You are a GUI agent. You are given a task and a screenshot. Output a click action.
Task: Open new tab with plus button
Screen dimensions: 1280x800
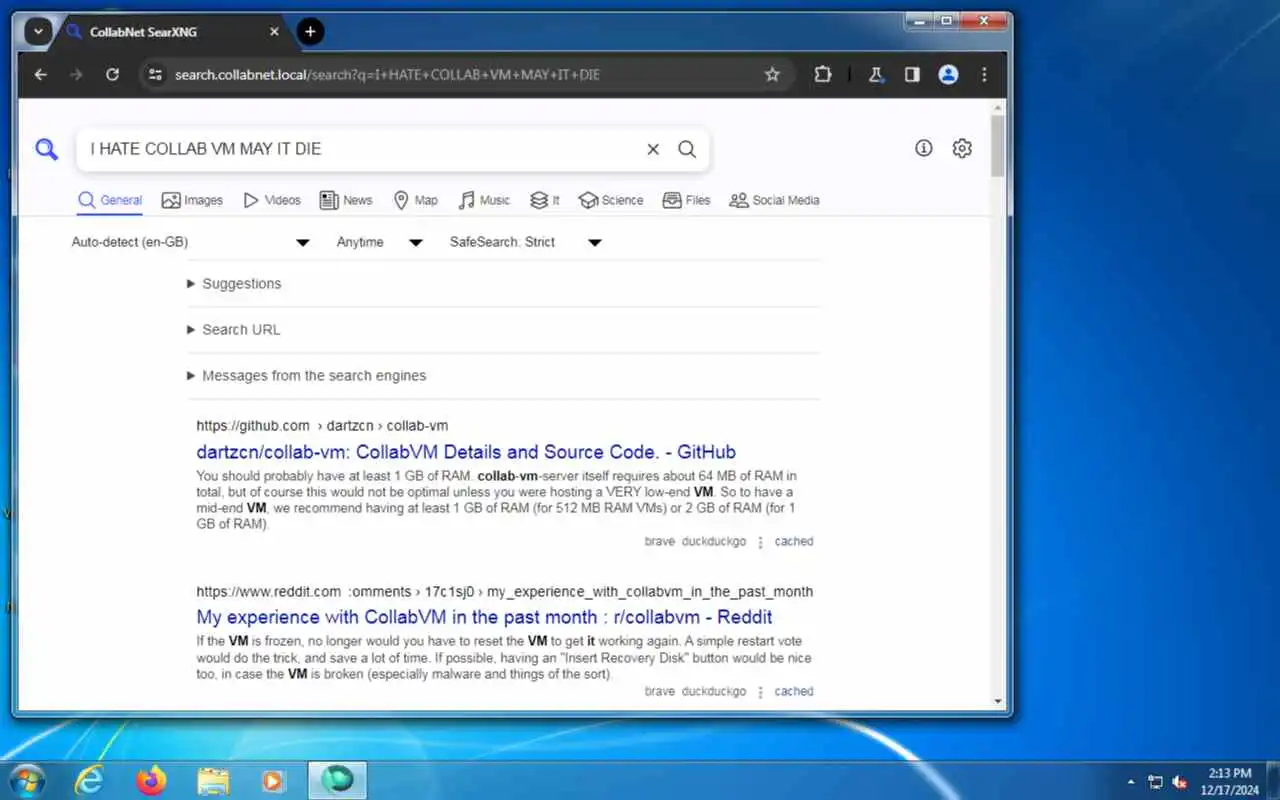tap(310, 31)
